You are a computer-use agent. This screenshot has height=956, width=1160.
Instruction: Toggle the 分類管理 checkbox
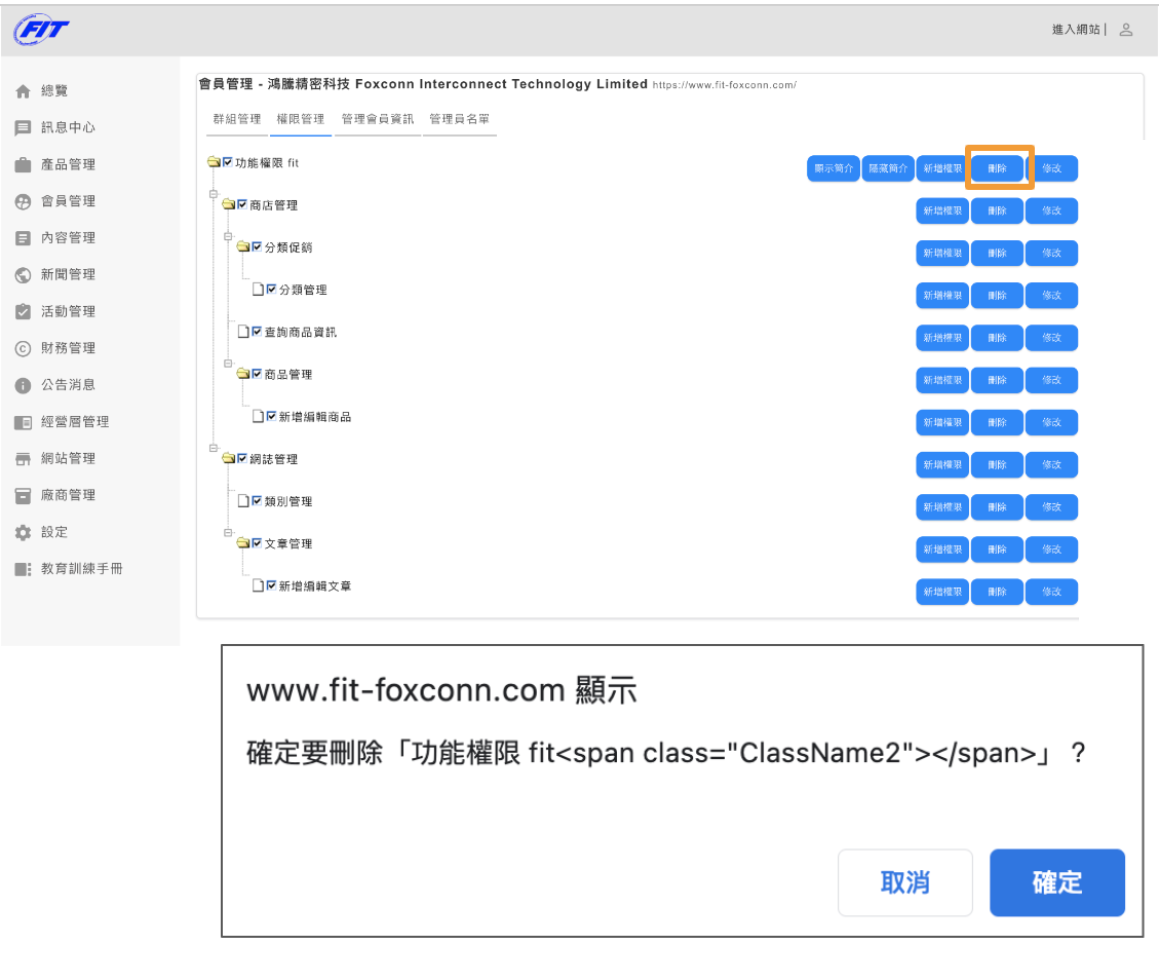click(272, 289)
